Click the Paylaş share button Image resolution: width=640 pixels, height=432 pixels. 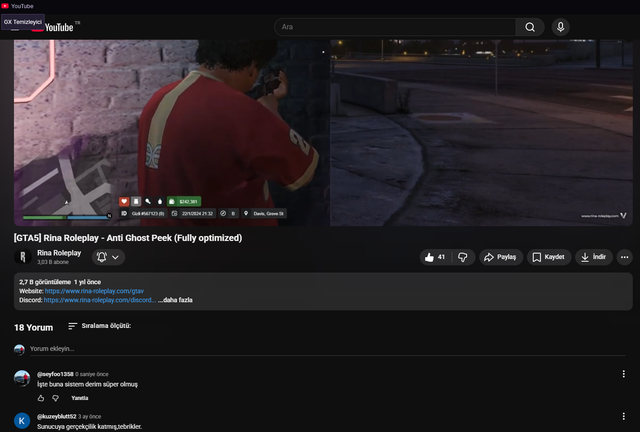pyautogui.click(x=500, y=257)
